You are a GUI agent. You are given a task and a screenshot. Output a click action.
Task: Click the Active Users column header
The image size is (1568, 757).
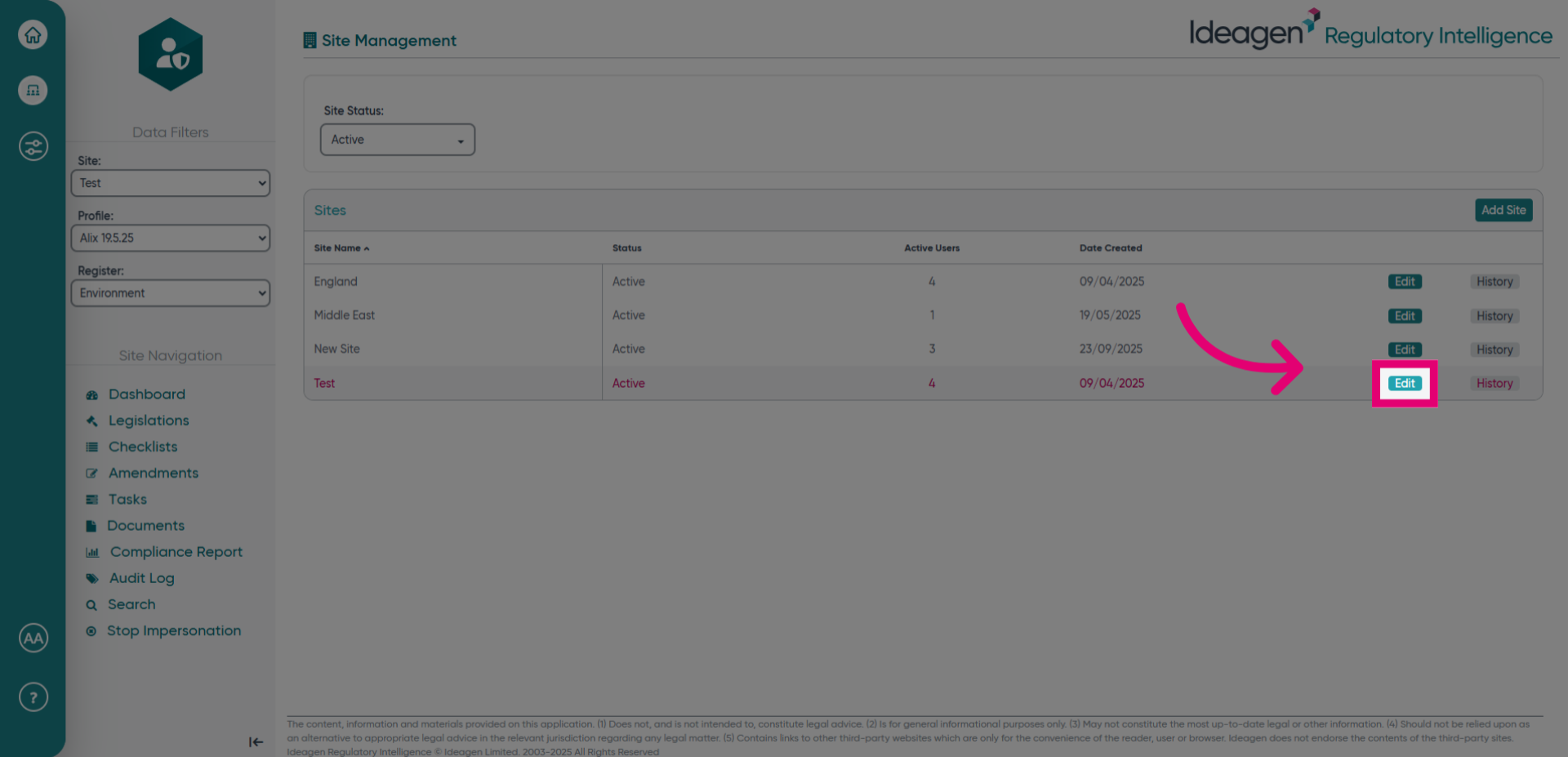[x=932, y=247]
